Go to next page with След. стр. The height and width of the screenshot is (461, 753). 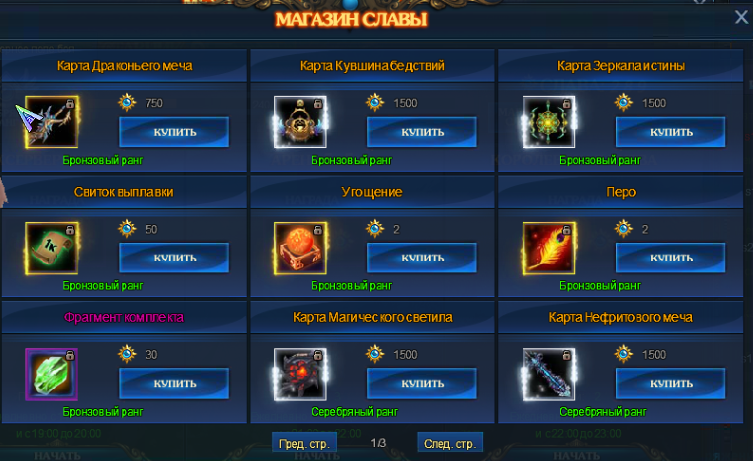click(x=450, y=443)
